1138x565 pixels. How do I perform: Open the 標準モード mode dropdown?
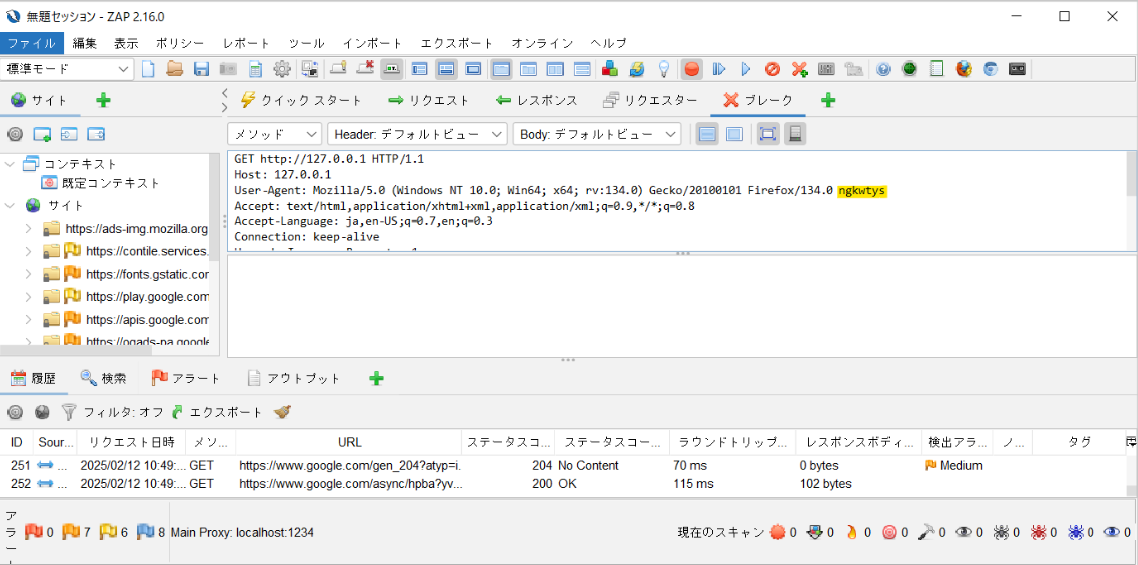pos(68,69)
